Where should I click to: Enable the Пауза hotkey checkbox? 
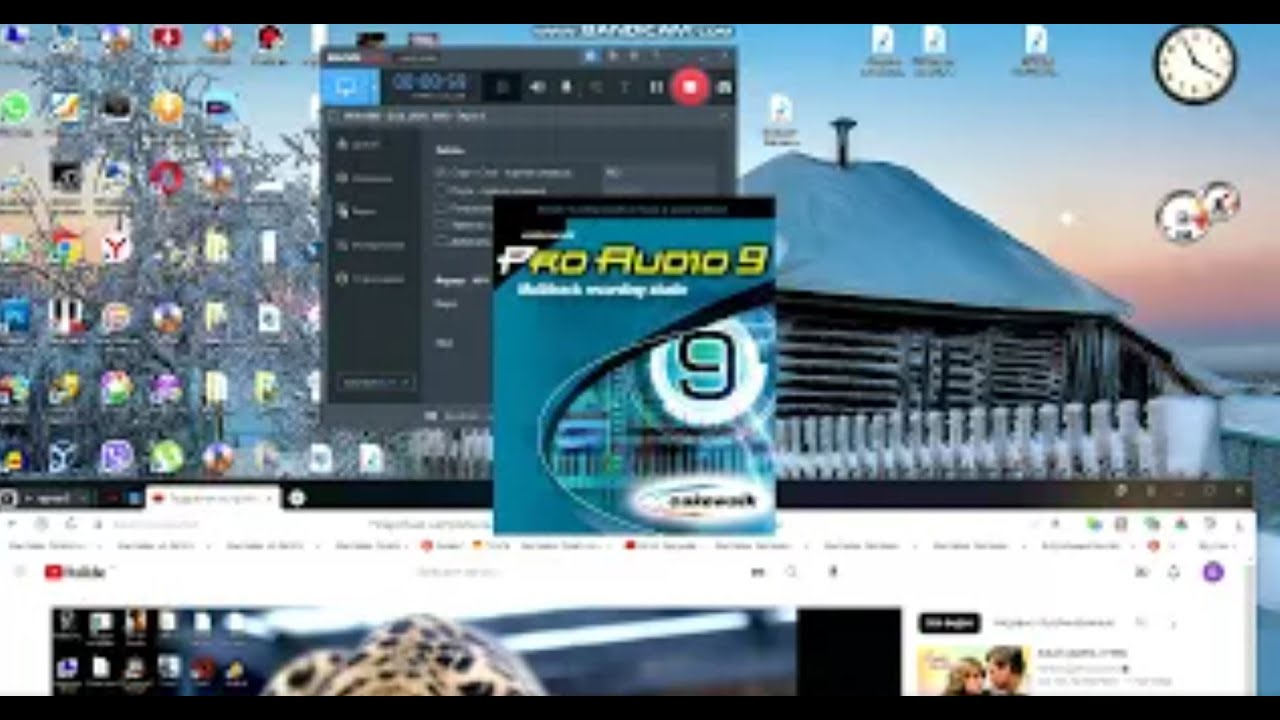tap(441, 190)
